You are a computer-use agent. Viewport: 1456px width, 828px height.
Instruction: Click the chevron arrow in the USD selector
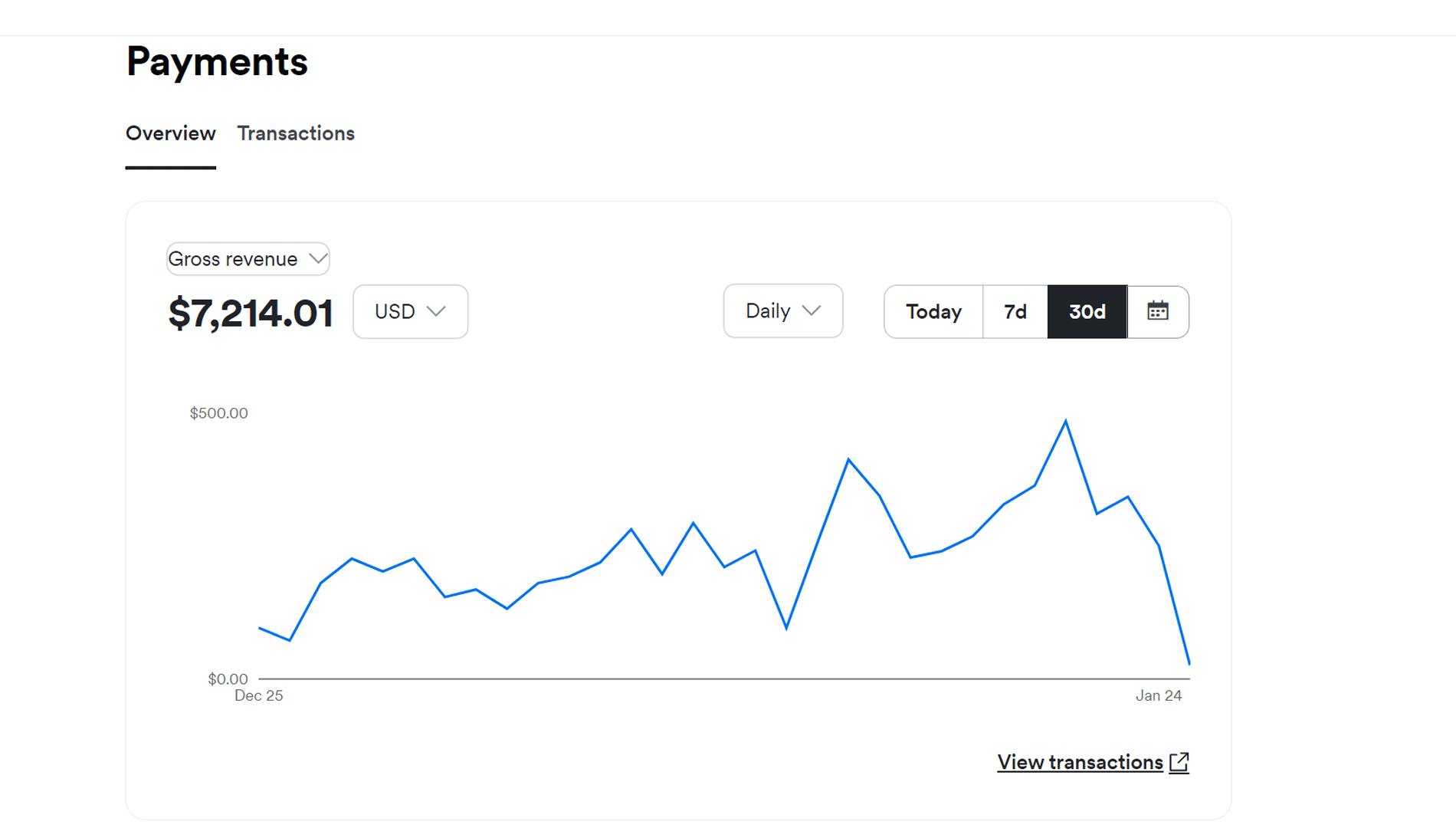[x=436, y=311]
